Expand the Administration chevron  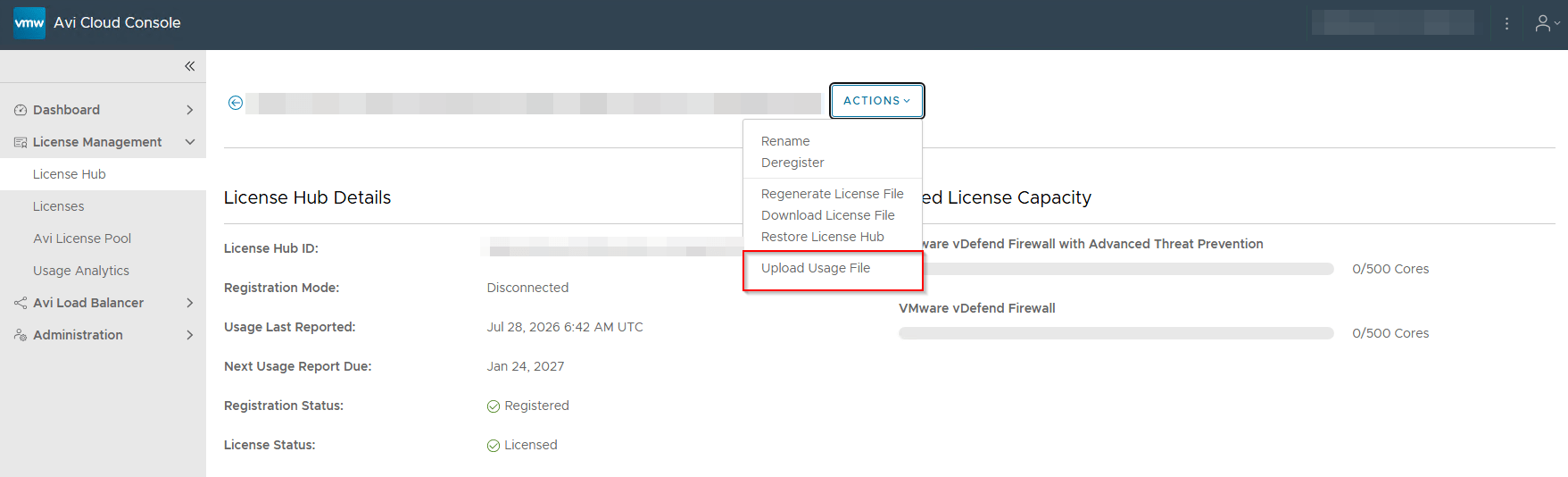pyautogui.click(x=189, y=335)
